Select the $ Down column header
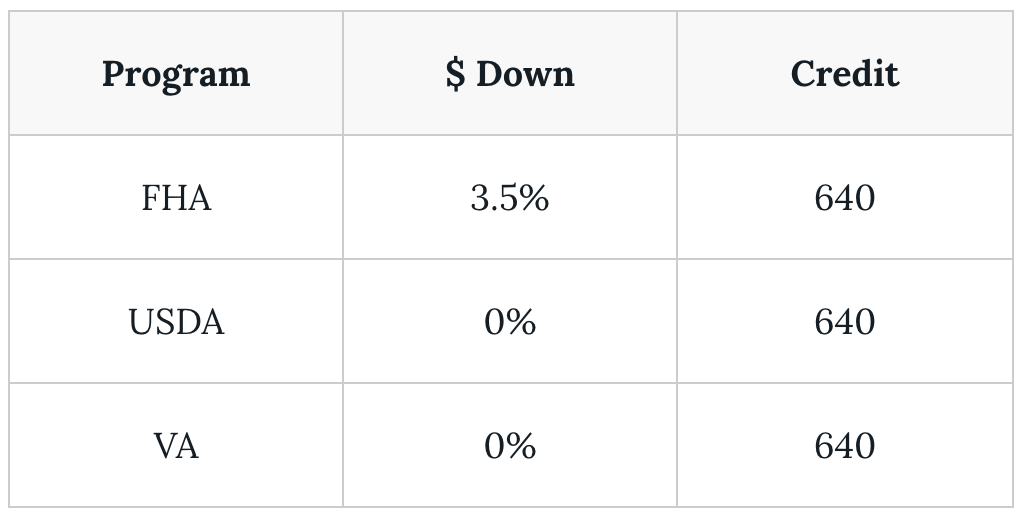Viewport: 1022px width, 520px height. point(510,73)
